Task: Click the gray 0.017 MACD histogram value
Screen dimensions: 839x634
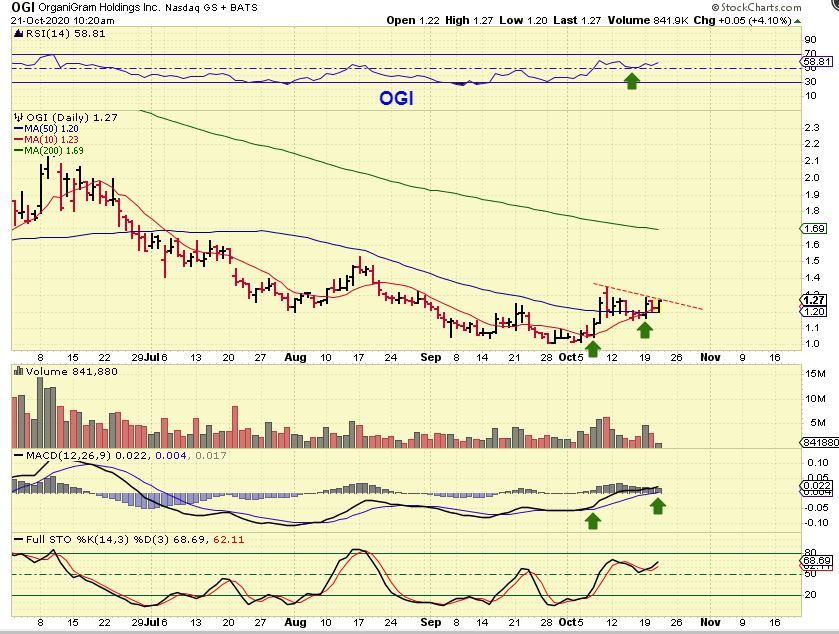Action: (x=211, y=456)
